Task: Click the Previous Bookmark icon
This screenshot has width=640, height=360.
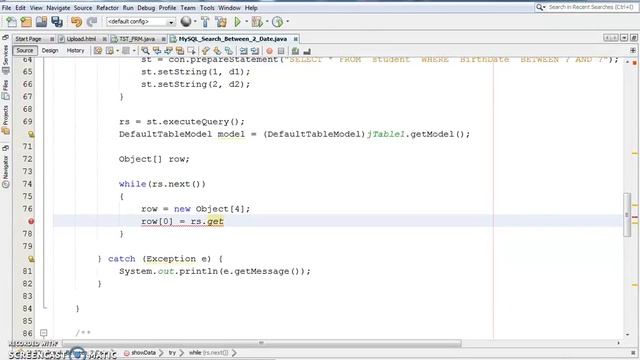Action: pos(206,51)
